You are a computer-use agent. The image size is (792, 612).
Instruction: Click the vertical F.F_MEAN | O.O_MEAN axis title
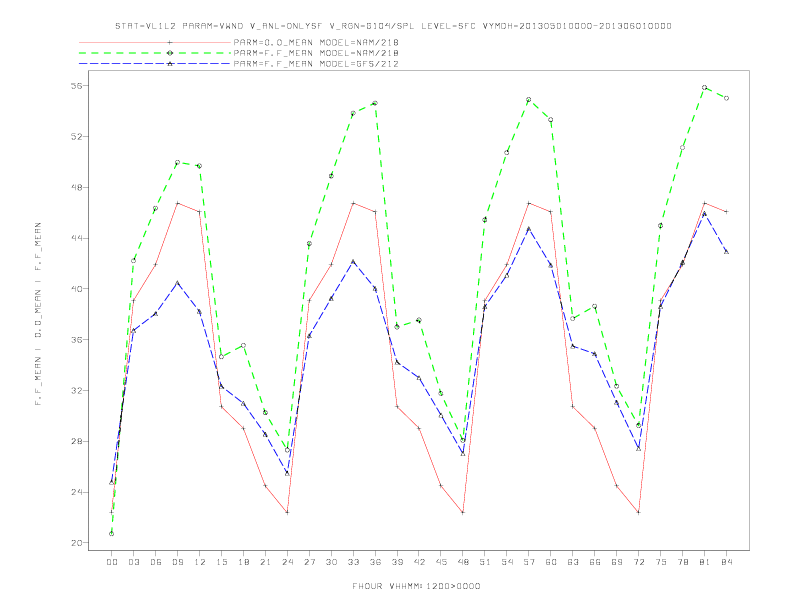(38, 314)
